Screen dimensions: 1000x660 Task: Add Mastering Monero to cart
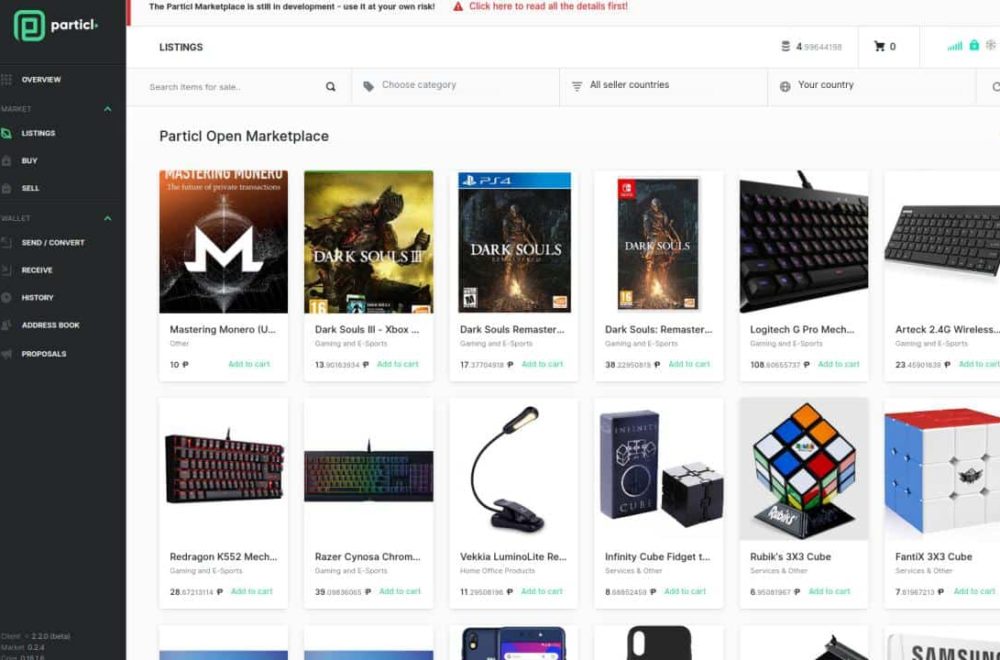(249, 364)
